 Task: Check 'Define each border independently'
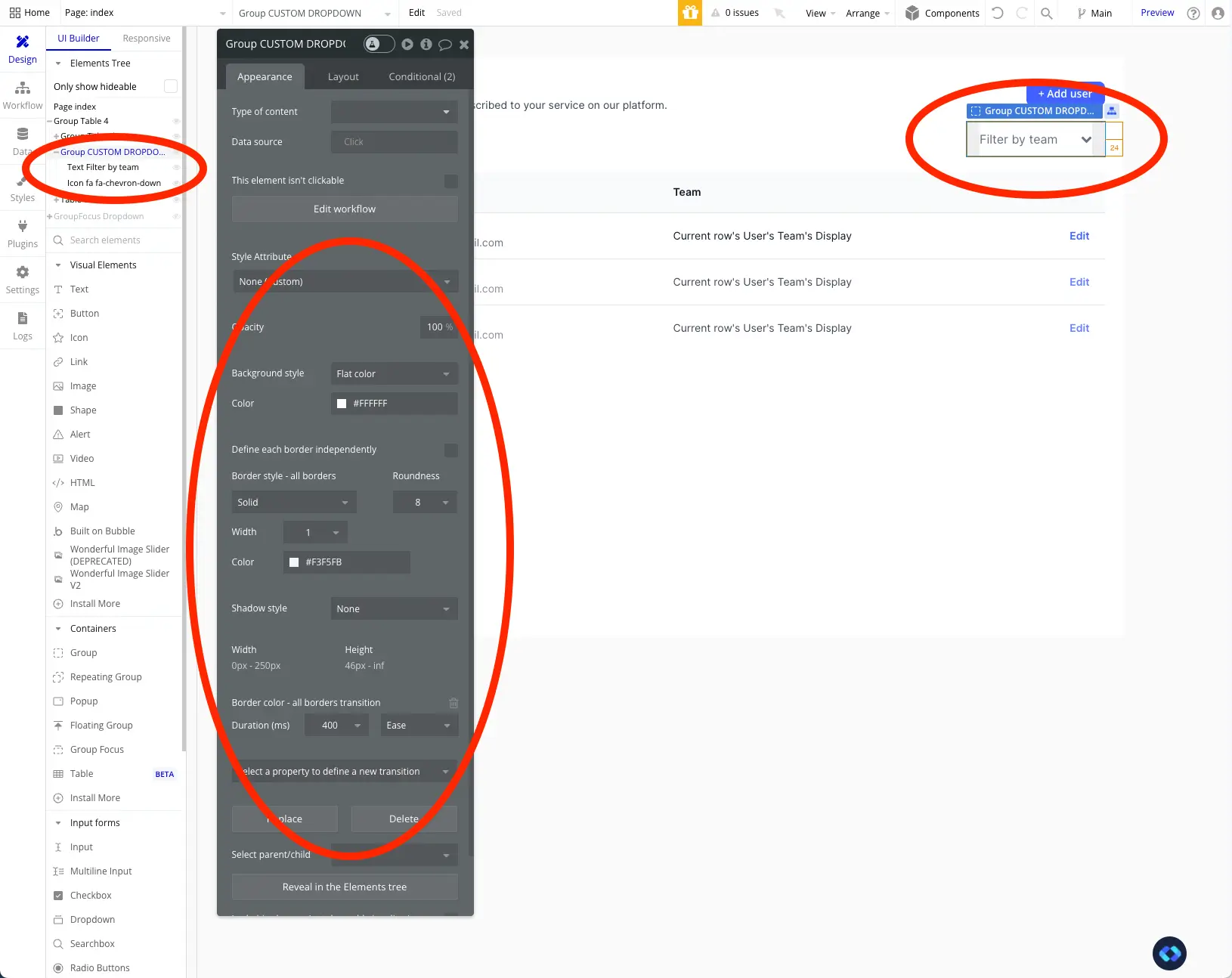(450, 450)
